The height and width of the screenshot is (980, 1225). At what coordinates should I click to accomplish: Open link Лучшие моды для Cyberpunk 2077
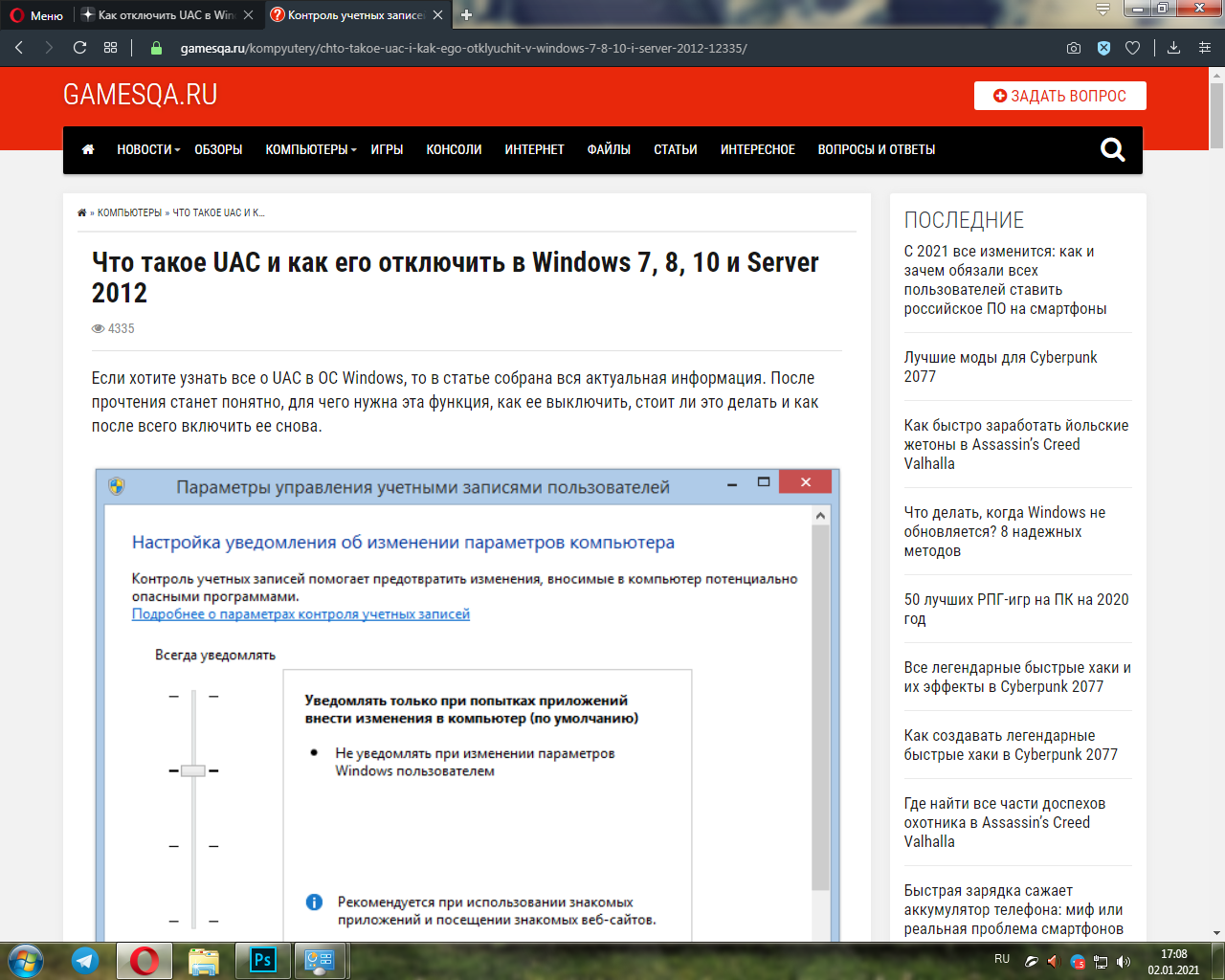1000,367
